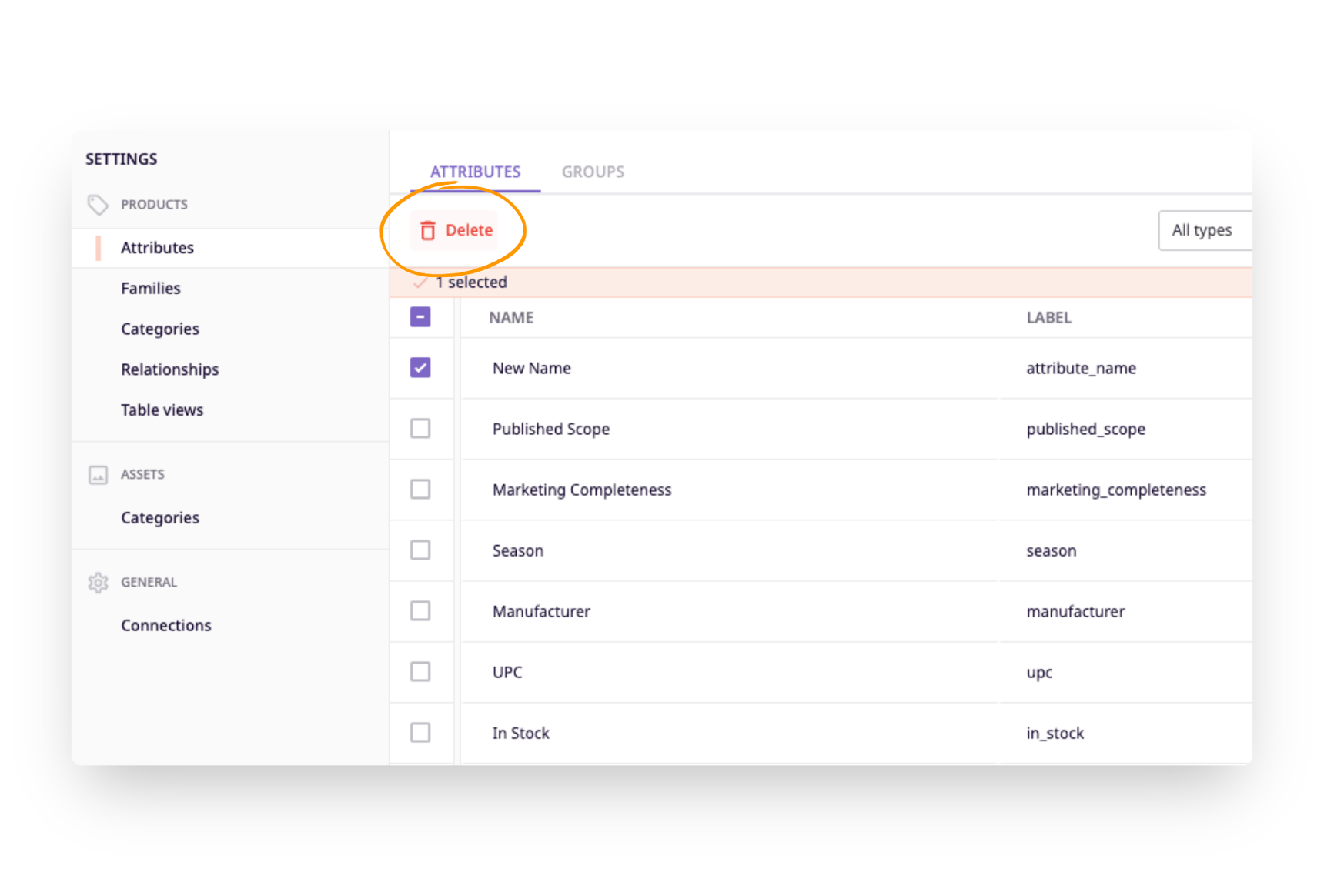
Task: Navigate to Families in the sidebar
Action: (150, 288)
